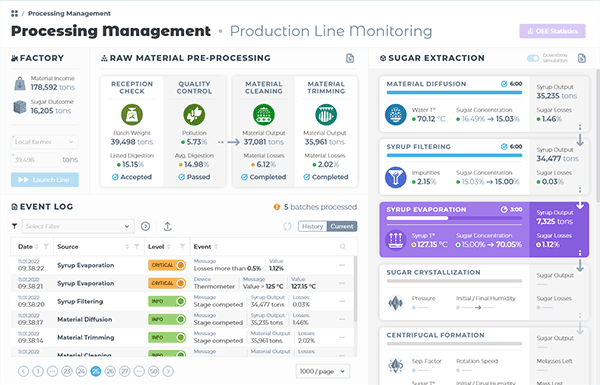Switch to the History tab
The image size is (600, 385).
(x=313, y=226)
